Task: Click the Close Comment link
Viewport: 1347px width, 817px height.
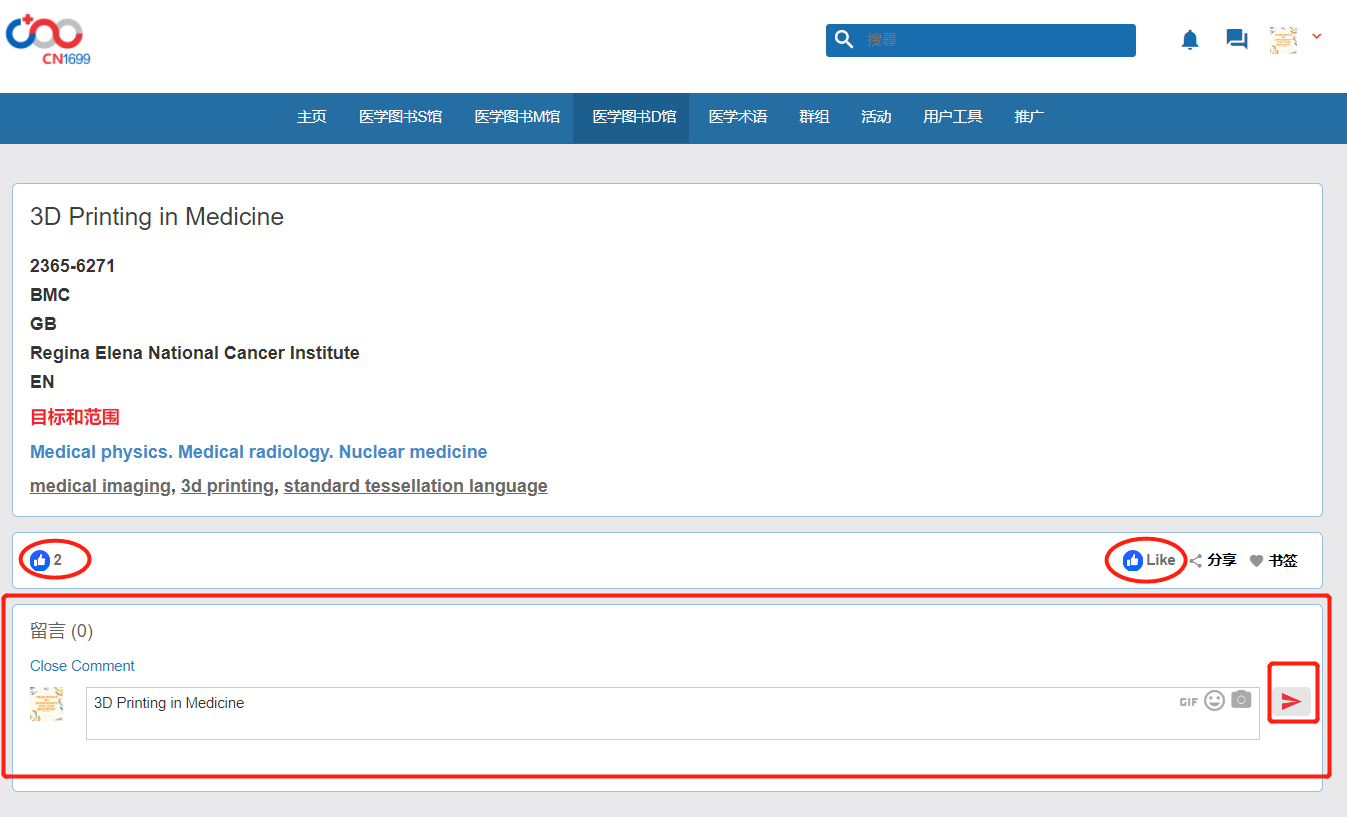Action: point(82,666)
